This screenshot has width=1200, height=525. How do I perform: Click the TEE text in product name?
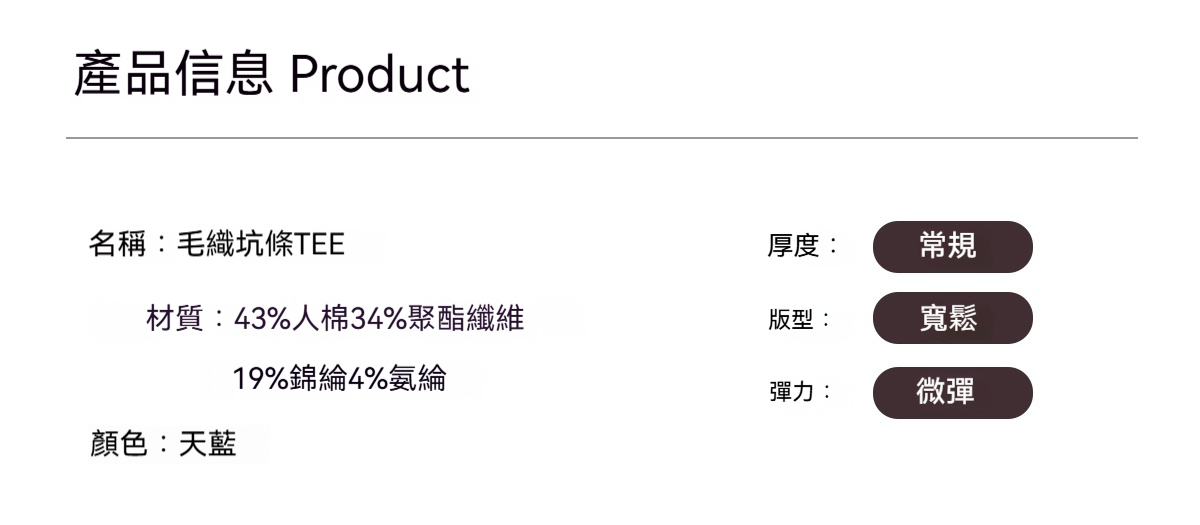pyautogui.click(x=320, y=244)
